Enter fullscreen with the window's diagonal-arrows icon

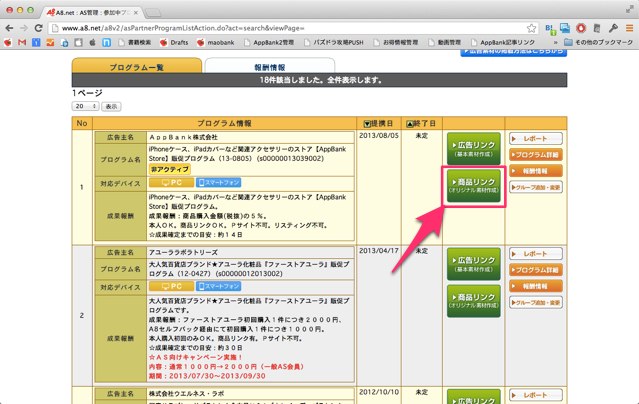pos(630,10)
